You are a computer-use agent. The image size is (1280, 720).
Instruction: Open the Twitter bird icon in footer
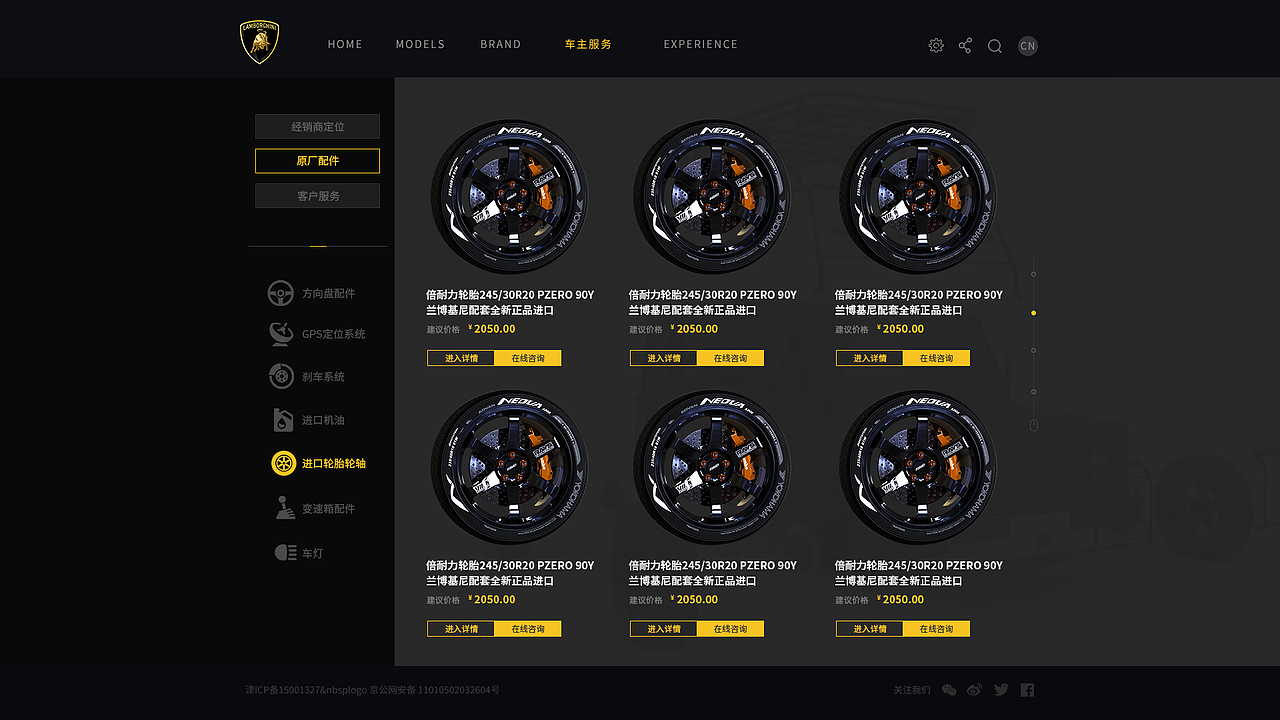click(x=1001, y=690)
